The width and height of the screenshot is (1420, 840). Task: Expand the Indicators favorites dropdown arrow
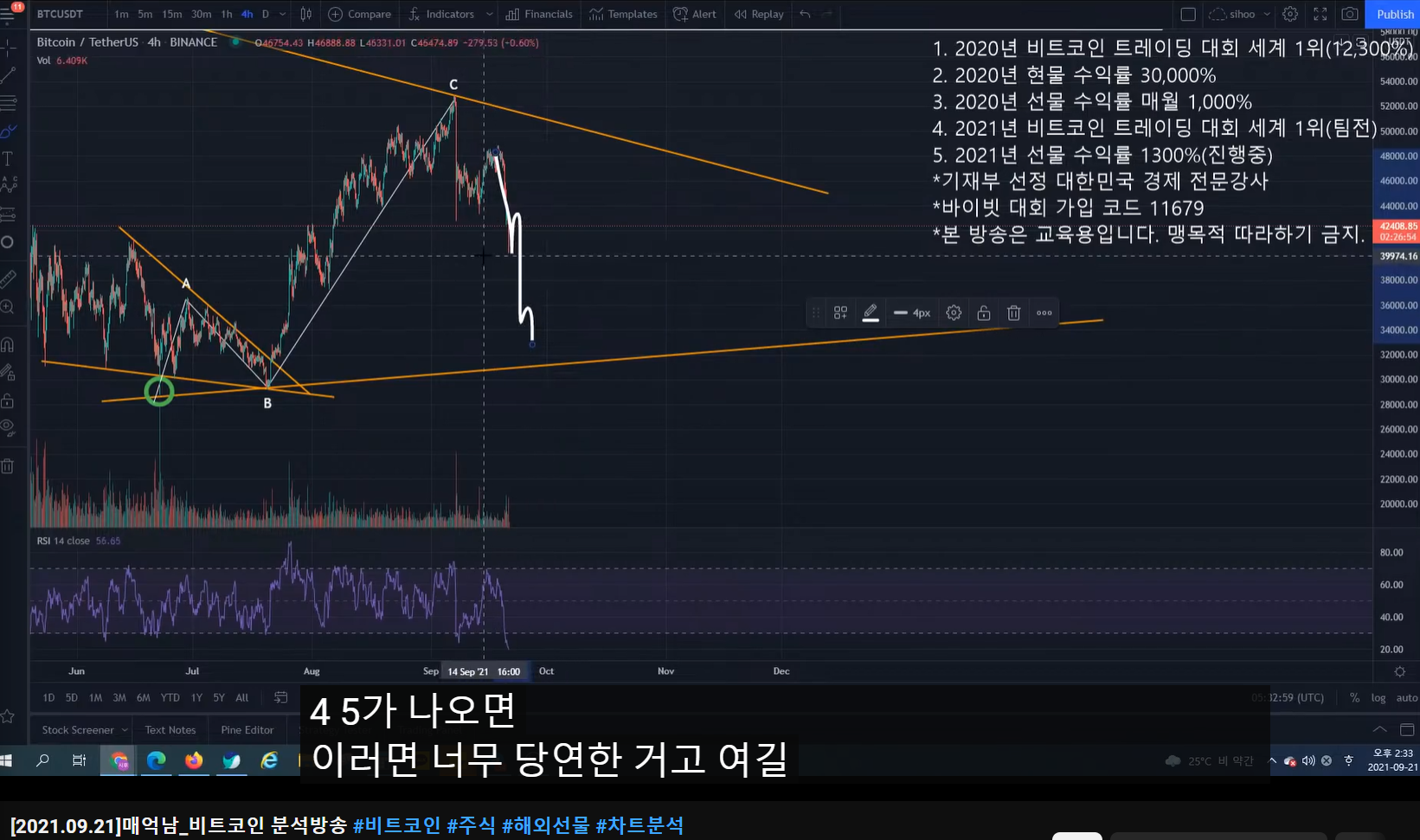pyautogui.click(x=489, y=14)
